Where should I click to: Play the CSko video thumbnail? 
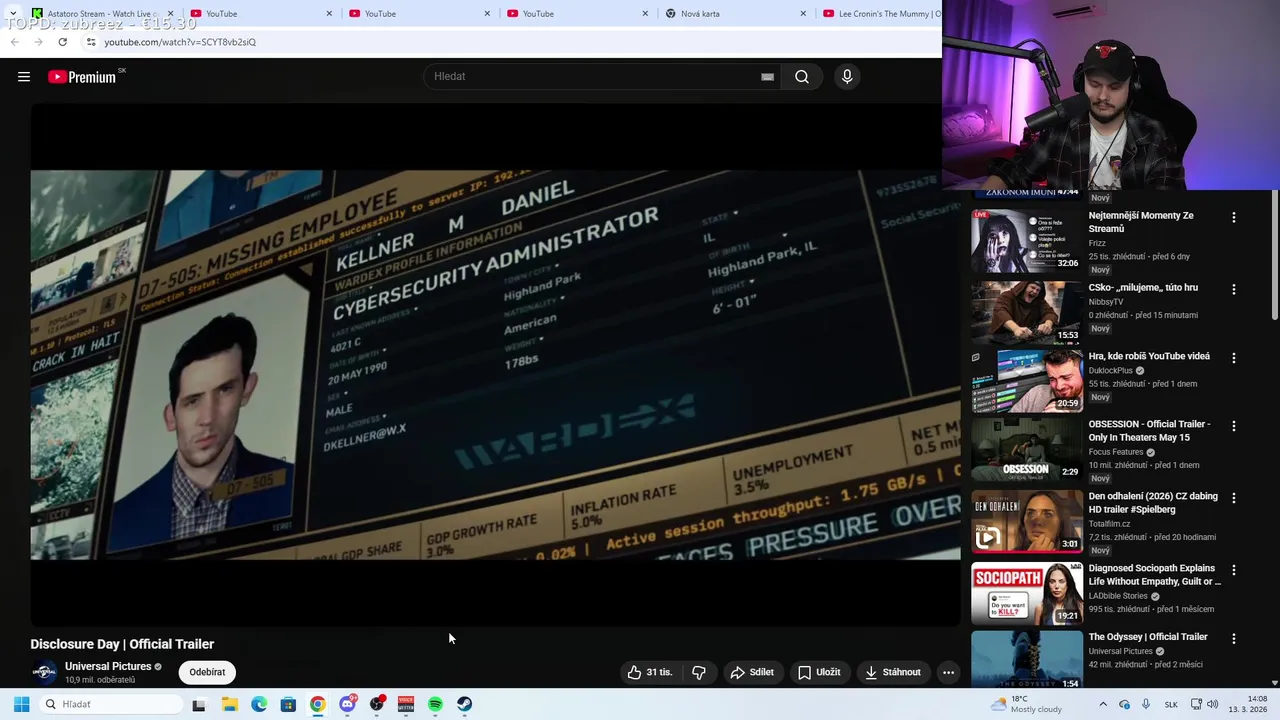pos(1027,312)
